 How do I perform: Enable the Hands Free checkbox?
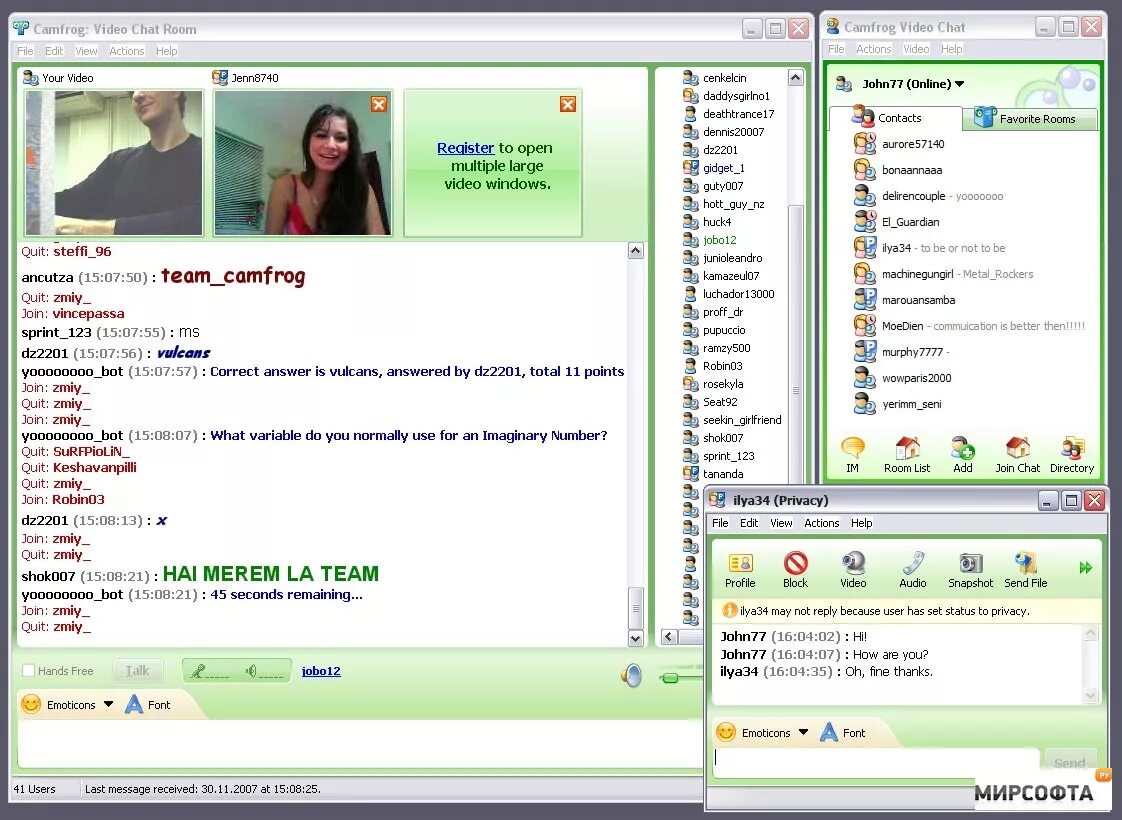[27, 670]
